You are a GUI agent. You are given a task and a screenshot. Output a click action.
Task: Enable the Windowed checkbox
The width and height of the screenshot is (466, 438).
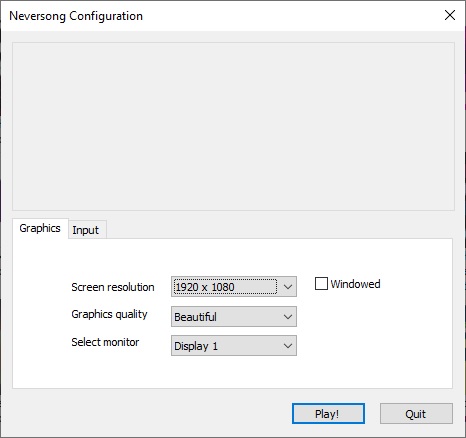tap(321, 284)
